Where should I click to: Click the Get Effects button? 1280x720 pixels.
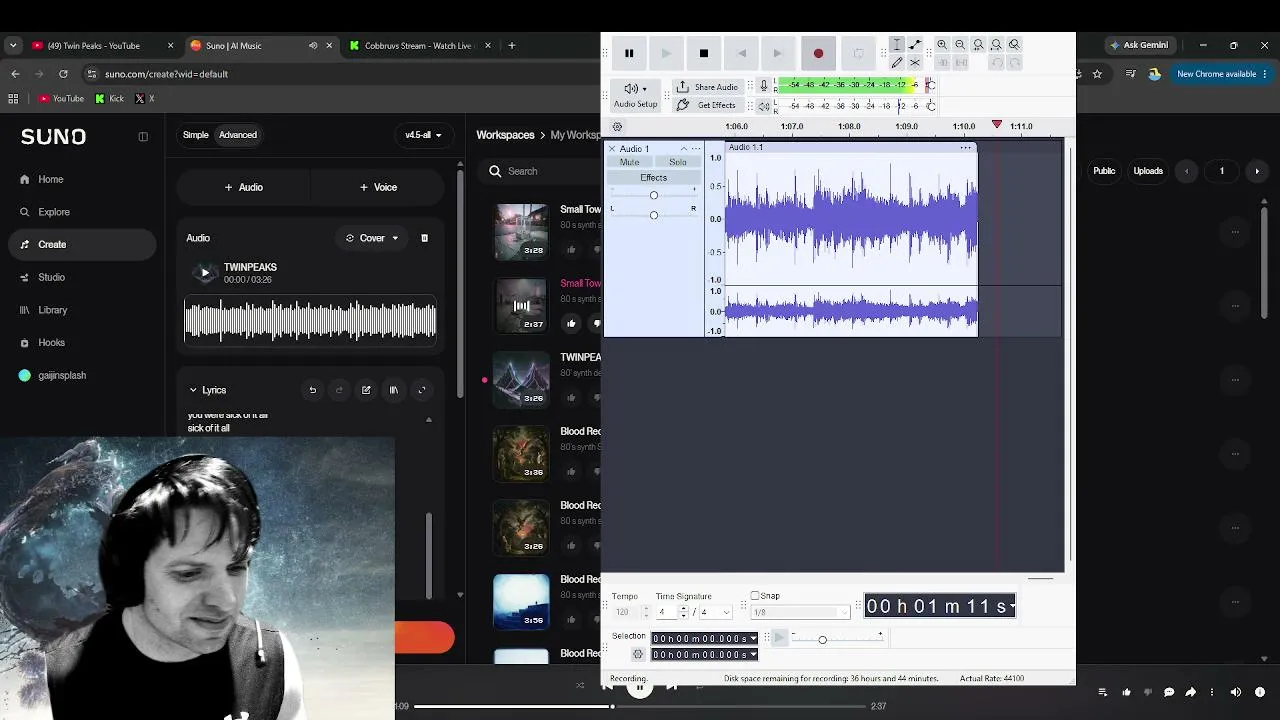(707, 105)
